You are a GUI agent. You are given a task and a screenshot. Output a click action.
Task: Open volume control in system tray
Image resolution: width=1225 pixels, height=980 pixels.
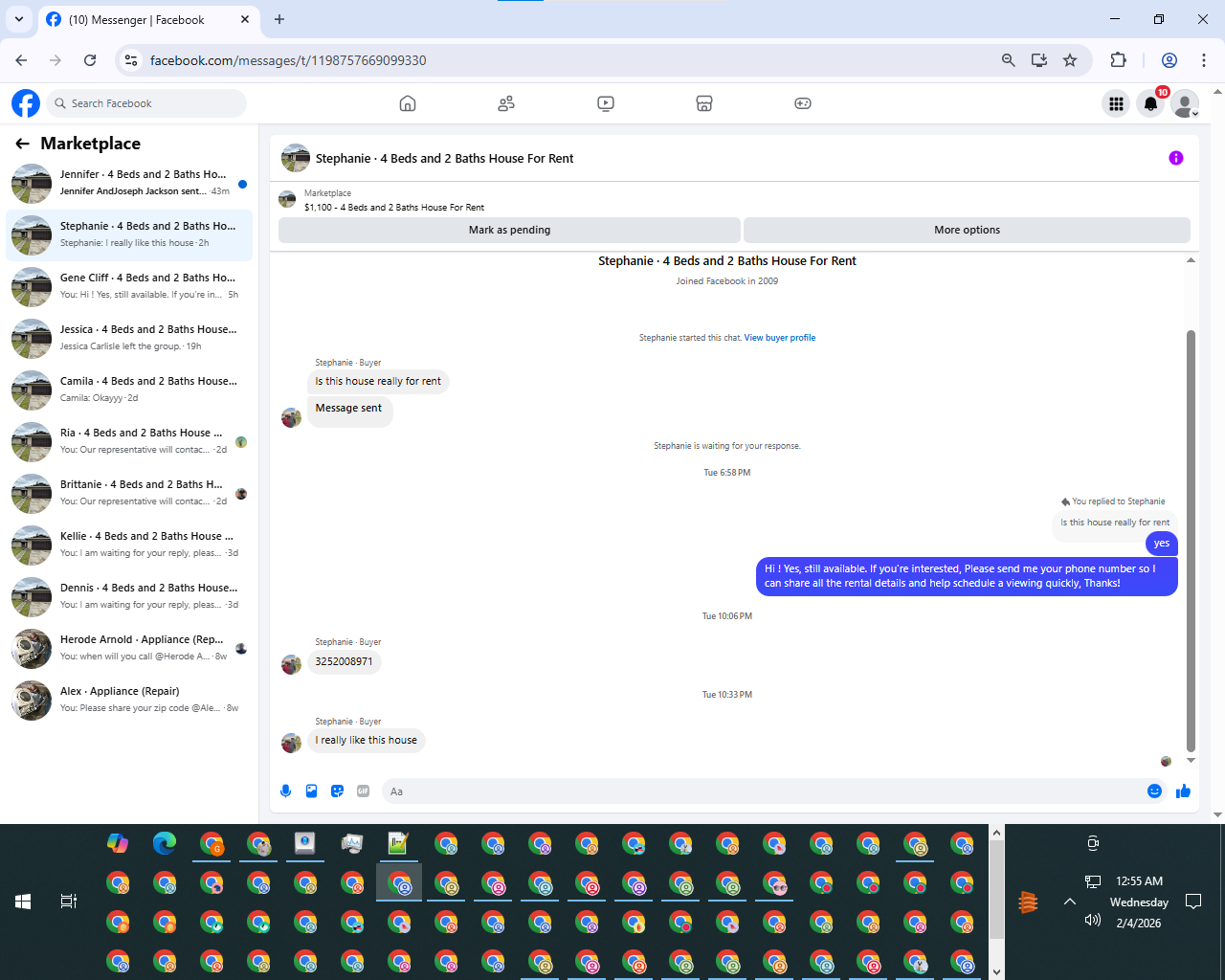(1093, 920)
